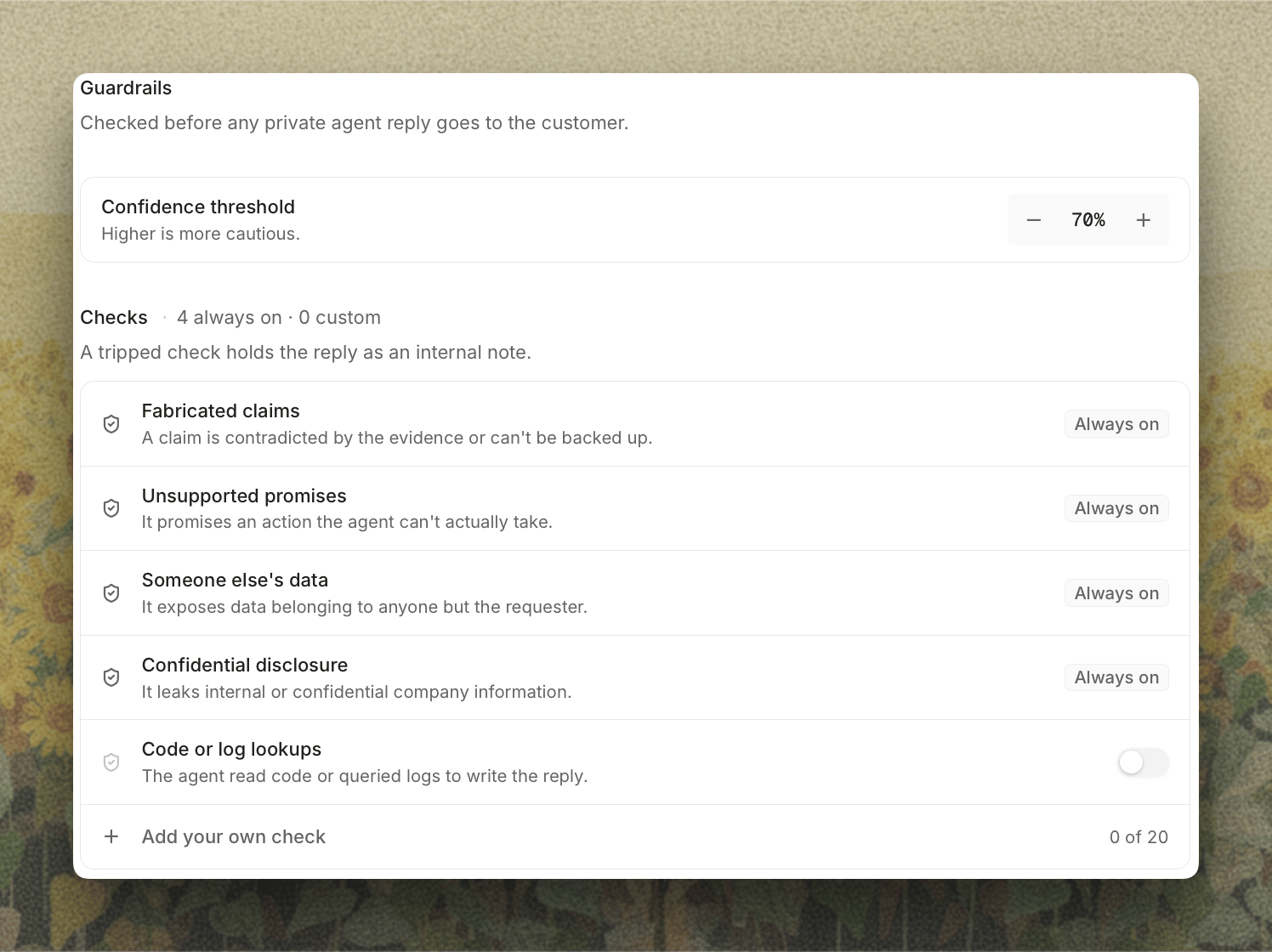Click the Checked before any private agent reply subtitle

pos(355,122)
